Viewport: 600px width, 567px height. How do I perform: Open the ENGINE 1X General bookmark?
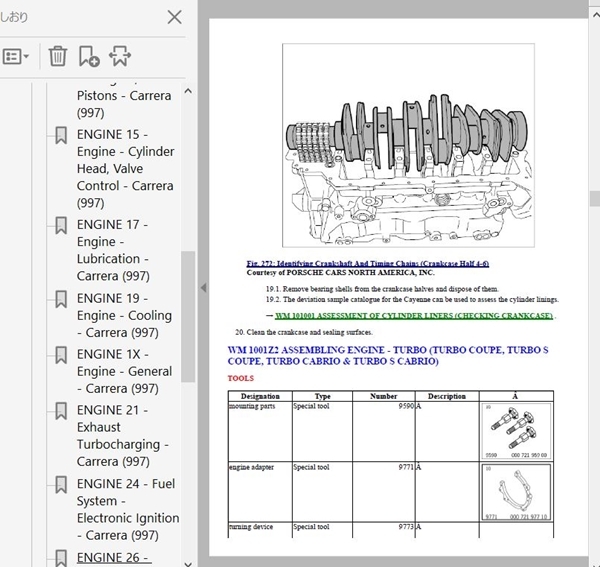pyautogui.click(x=124, y=371)
